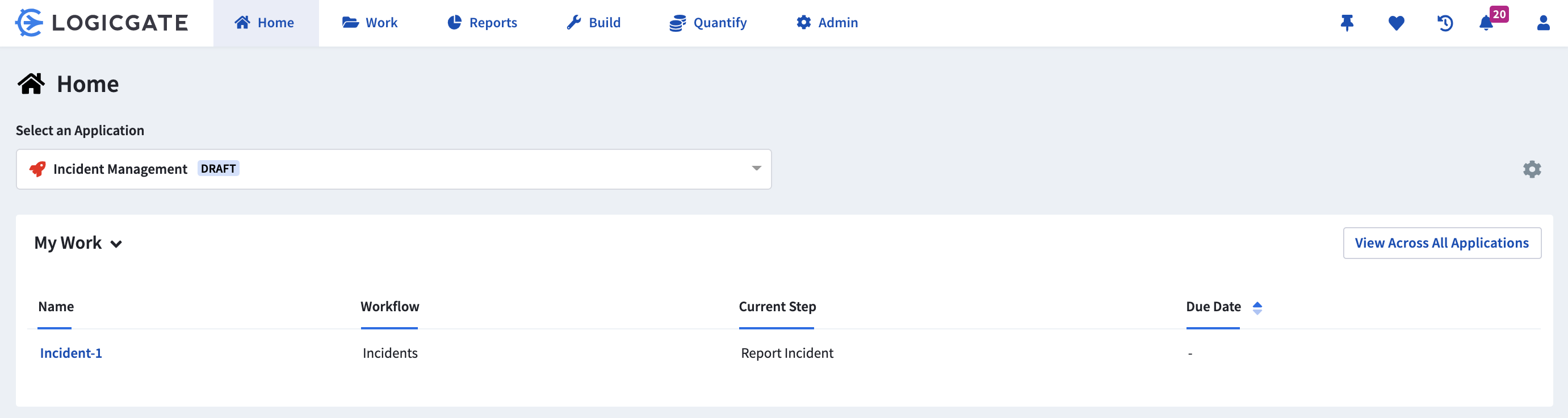This screenshot has width=1568, height=418.
Task: Toggle the Due Date sort arrows
Action: pos(1257,308)
